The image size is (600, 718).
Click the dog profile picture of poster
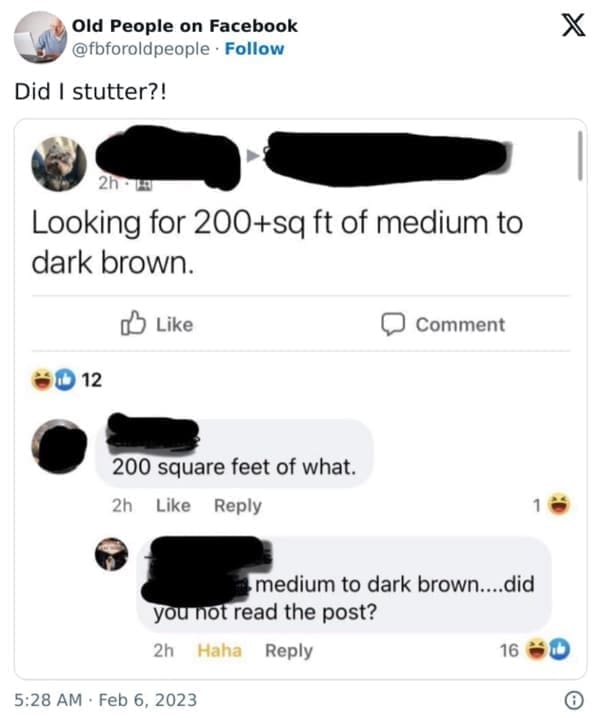pyautogui.click(x=59, y=163)
